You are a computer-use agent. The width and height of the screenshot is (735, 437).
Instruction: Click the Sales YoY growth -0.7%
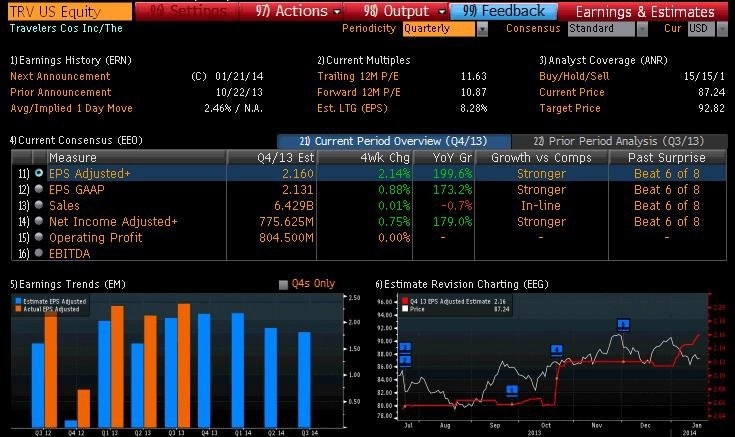click(457, 205)
